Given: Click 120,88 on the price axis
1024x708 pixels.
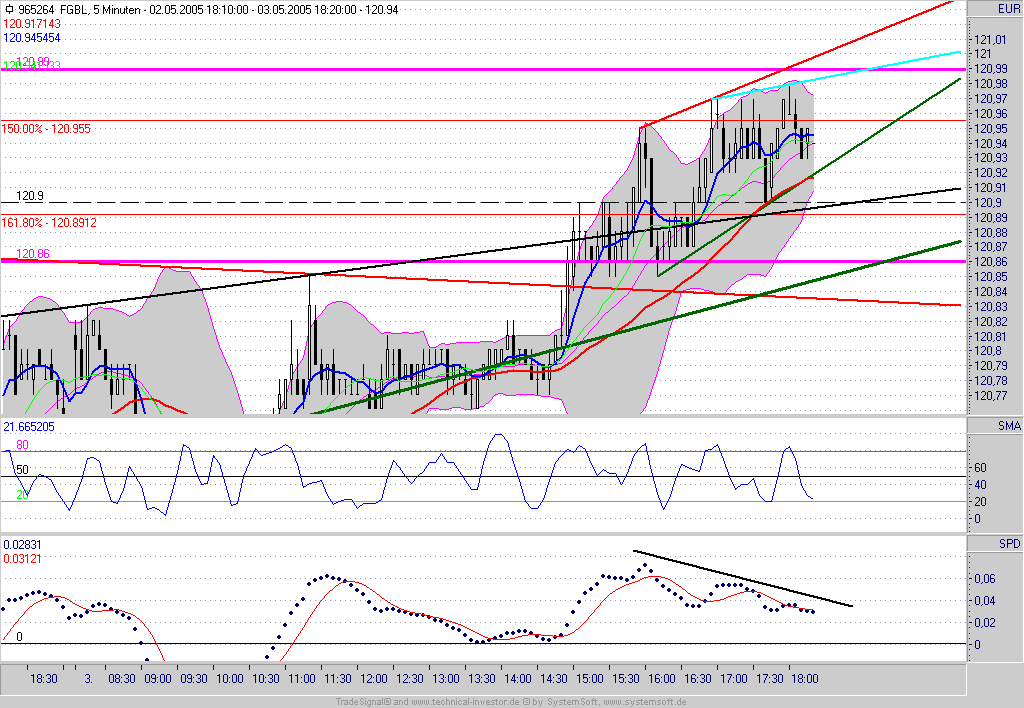Looking at the screenshot, I should (x=991, y=233).
